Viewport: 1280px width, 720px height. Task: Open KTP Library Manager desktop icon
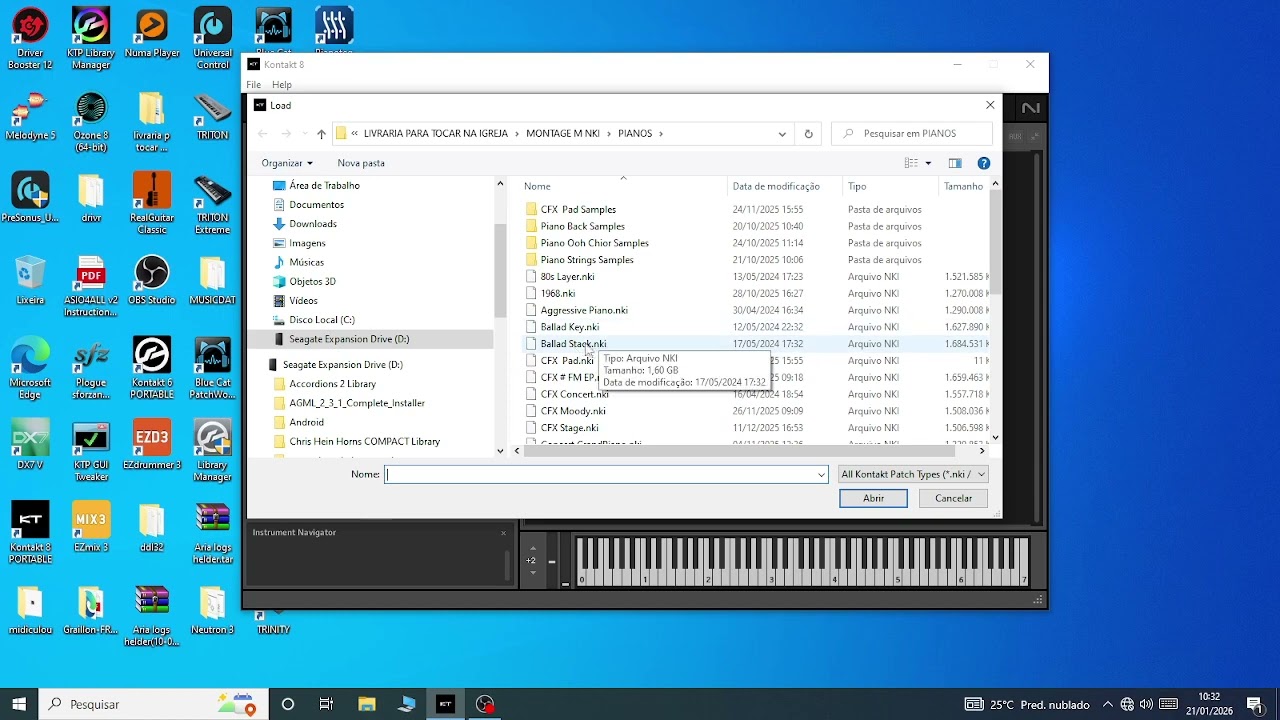coord(91,40)
